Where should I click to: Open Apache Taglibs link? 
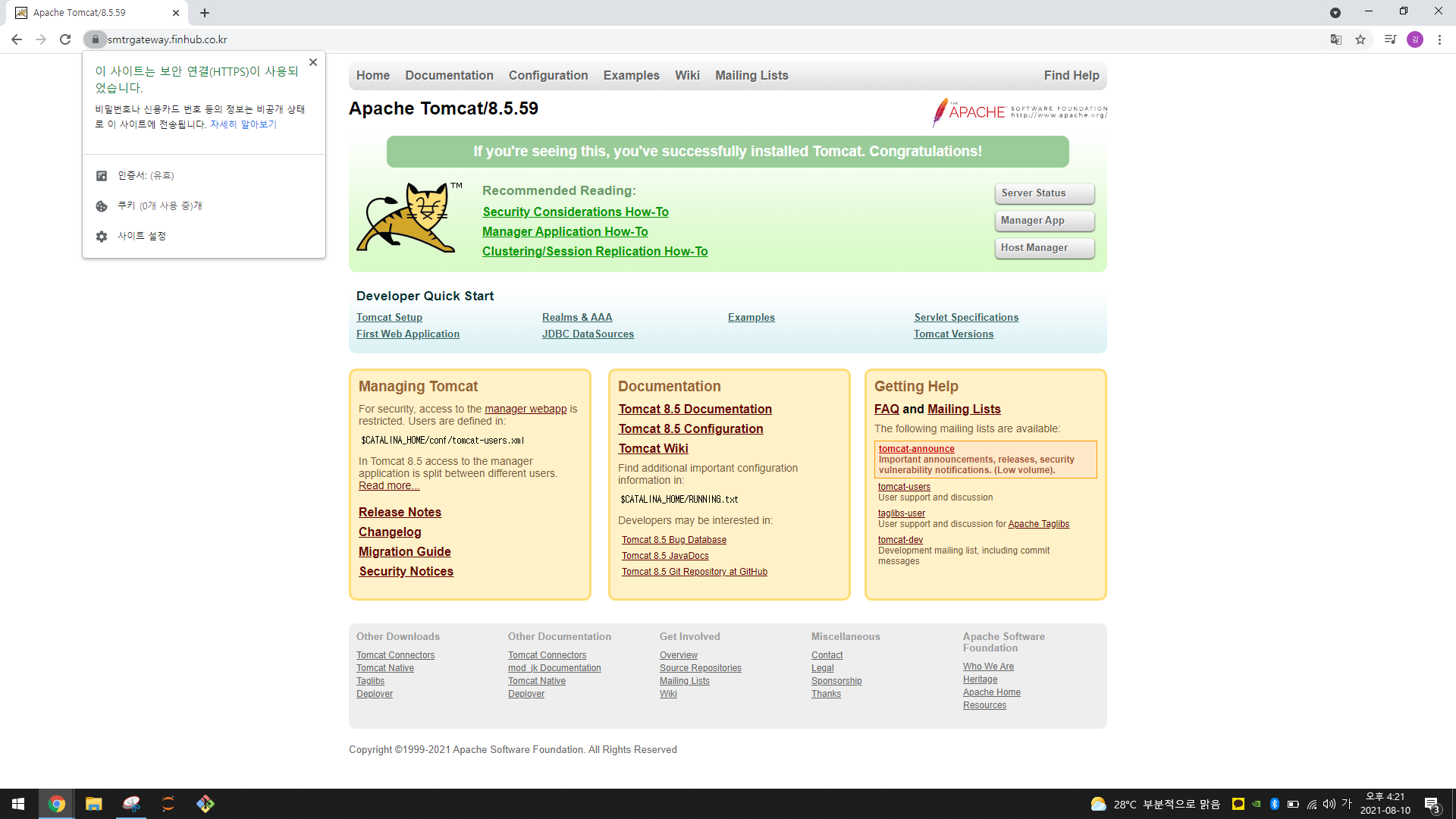(x=1038, y=524)
